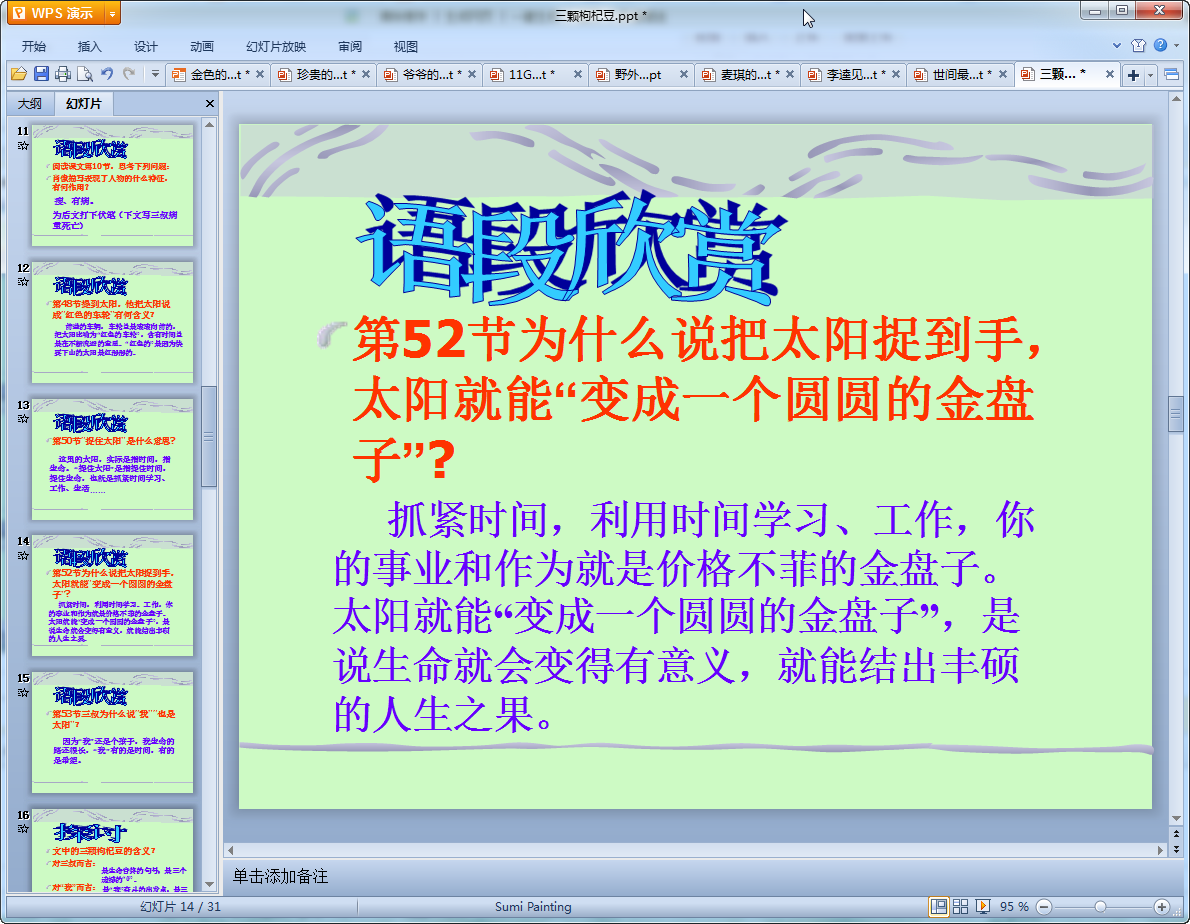Click the animation star icon under slide 12
Viewport: 1190px width, 924px height.
coord(23,282)
